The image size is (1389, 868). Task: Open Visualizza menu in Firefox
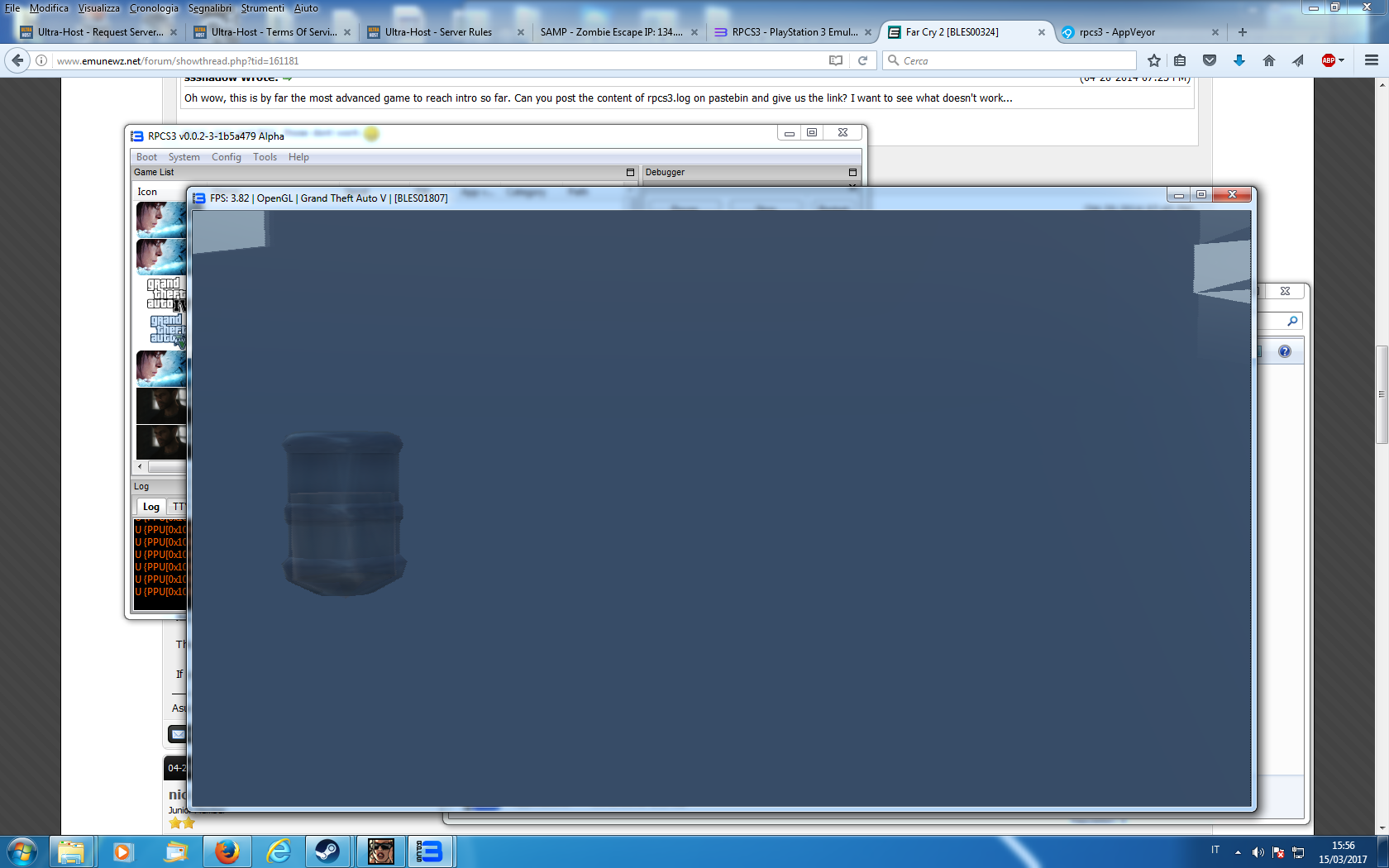(x=98, y=8)
